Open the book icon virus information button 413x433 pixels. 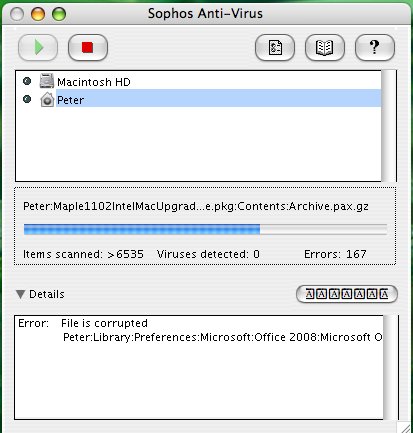click(325, 47)
